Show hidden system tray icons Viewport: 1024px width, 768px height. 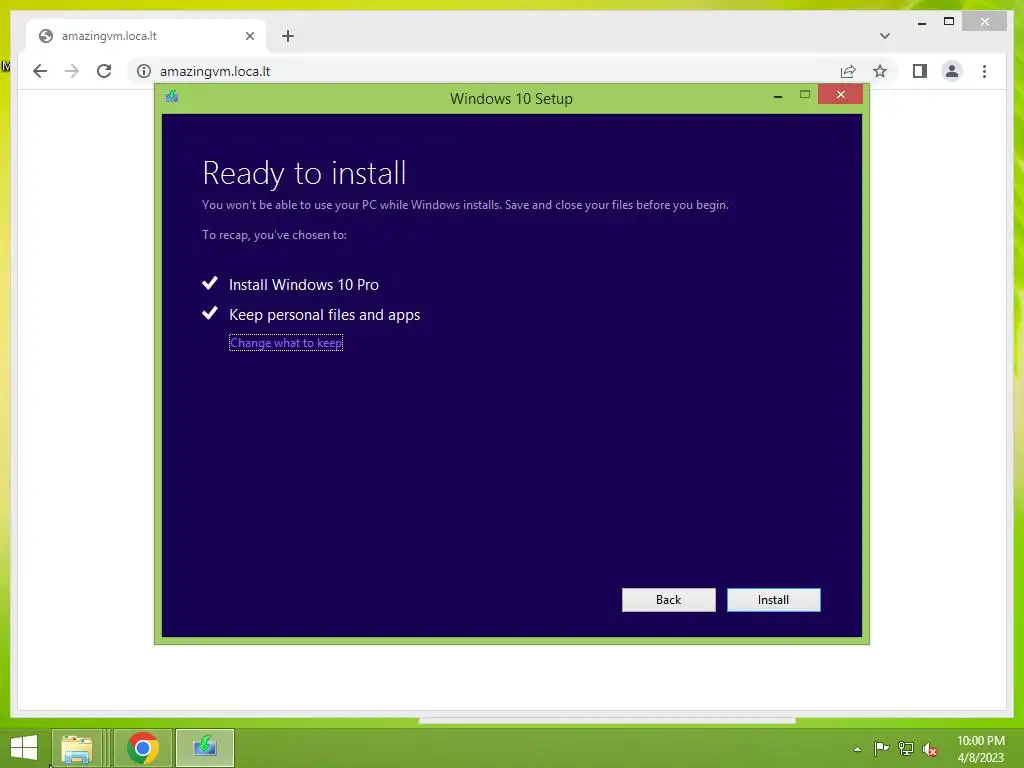pyautogui.click(x=857, y=749)
